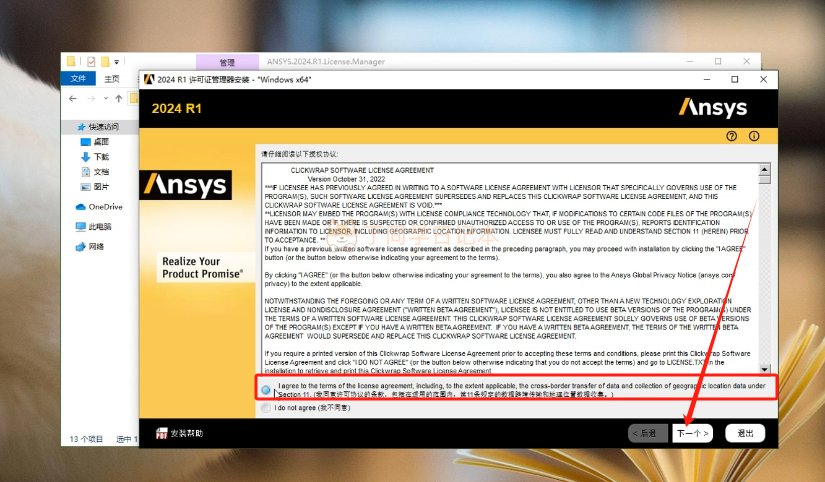Viewport: 825px width, 482px height.
Task: Open the 主页 tab in File Explorer
Action: tap(112, 78)
